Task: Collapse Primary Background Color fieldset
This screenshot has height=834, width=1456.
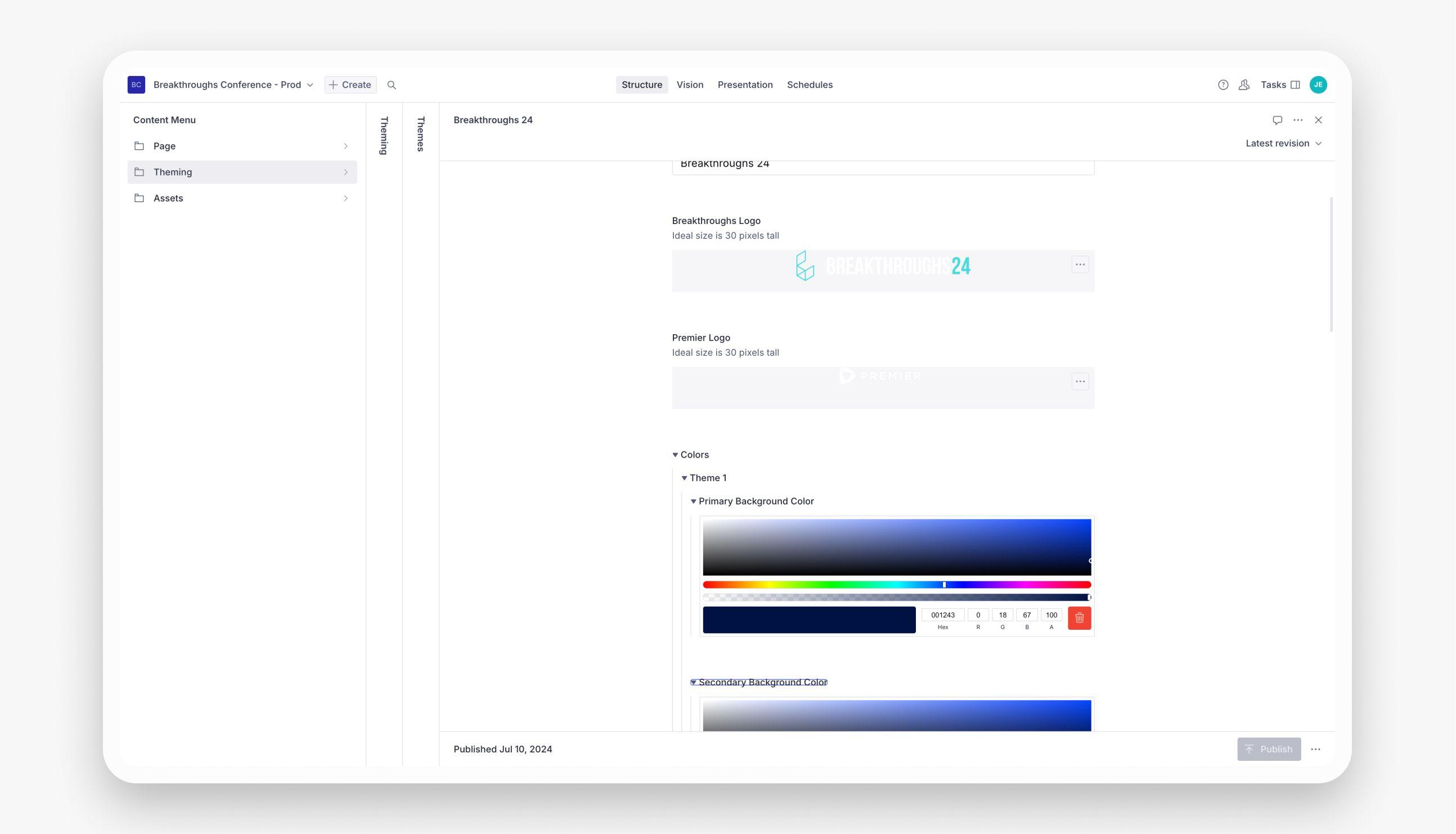Action: coord(752,501)
